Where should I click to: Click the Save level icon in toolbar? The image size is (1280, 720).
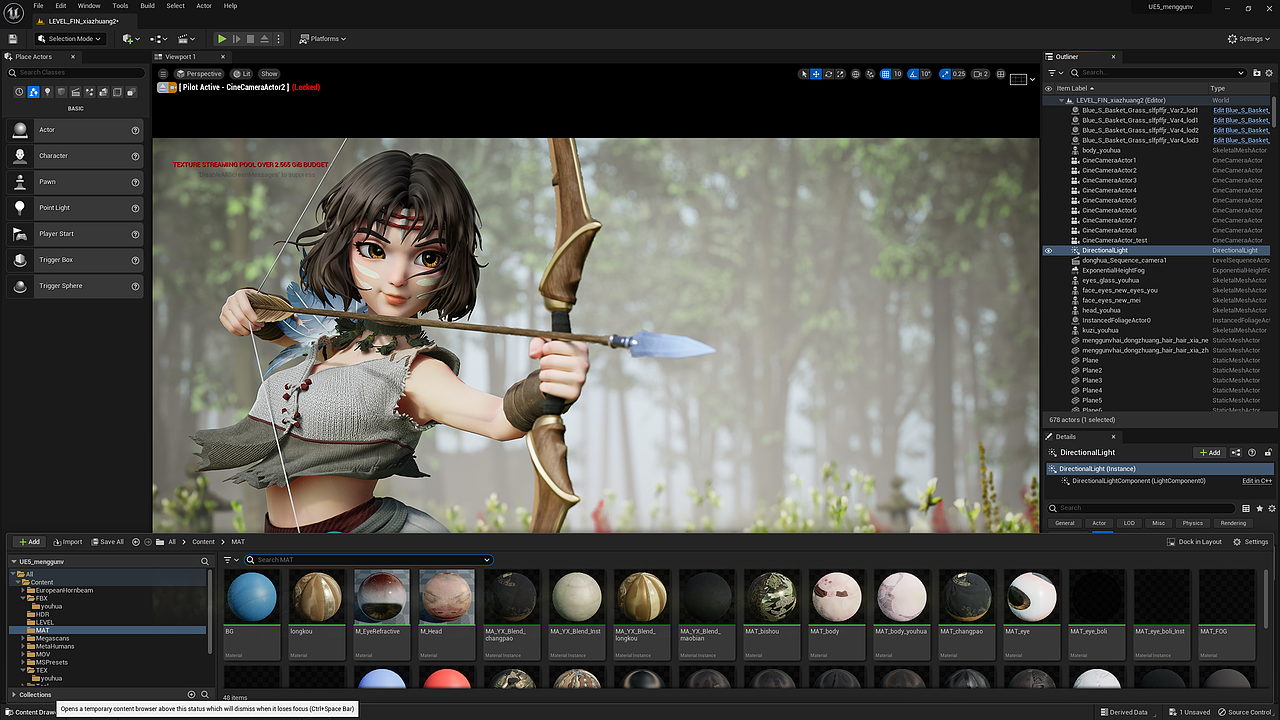[x=13, y=39]
